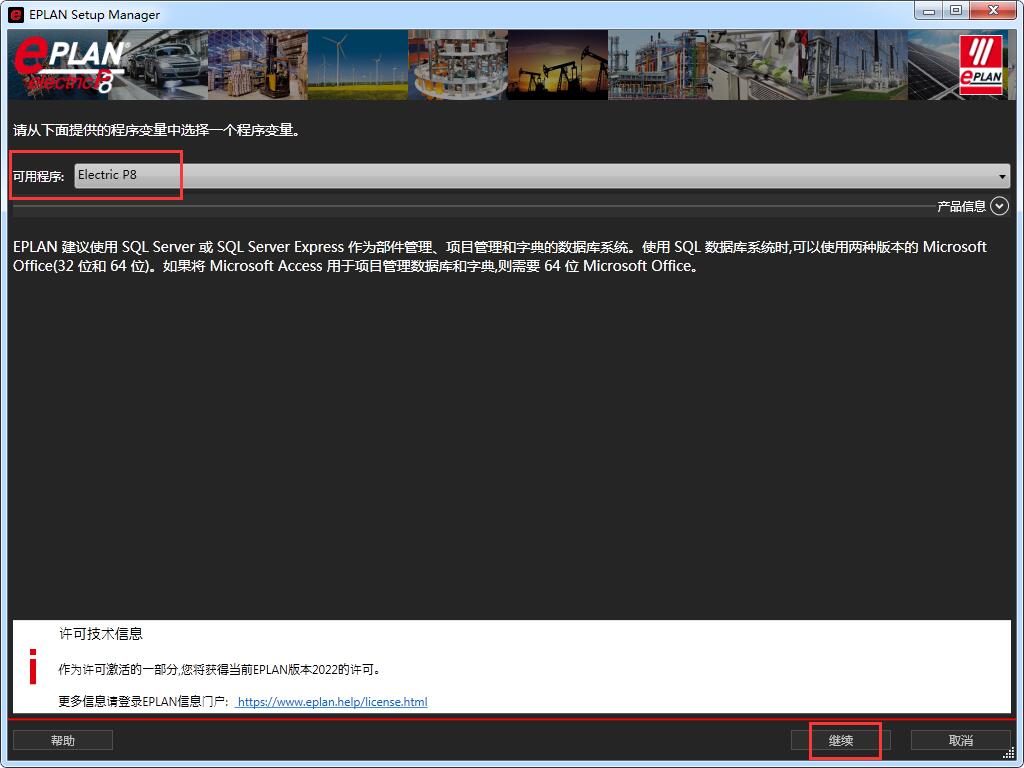Expand product info with the circular chevron
Viewport: 1024px width, 768px height.
coord(999,206)
